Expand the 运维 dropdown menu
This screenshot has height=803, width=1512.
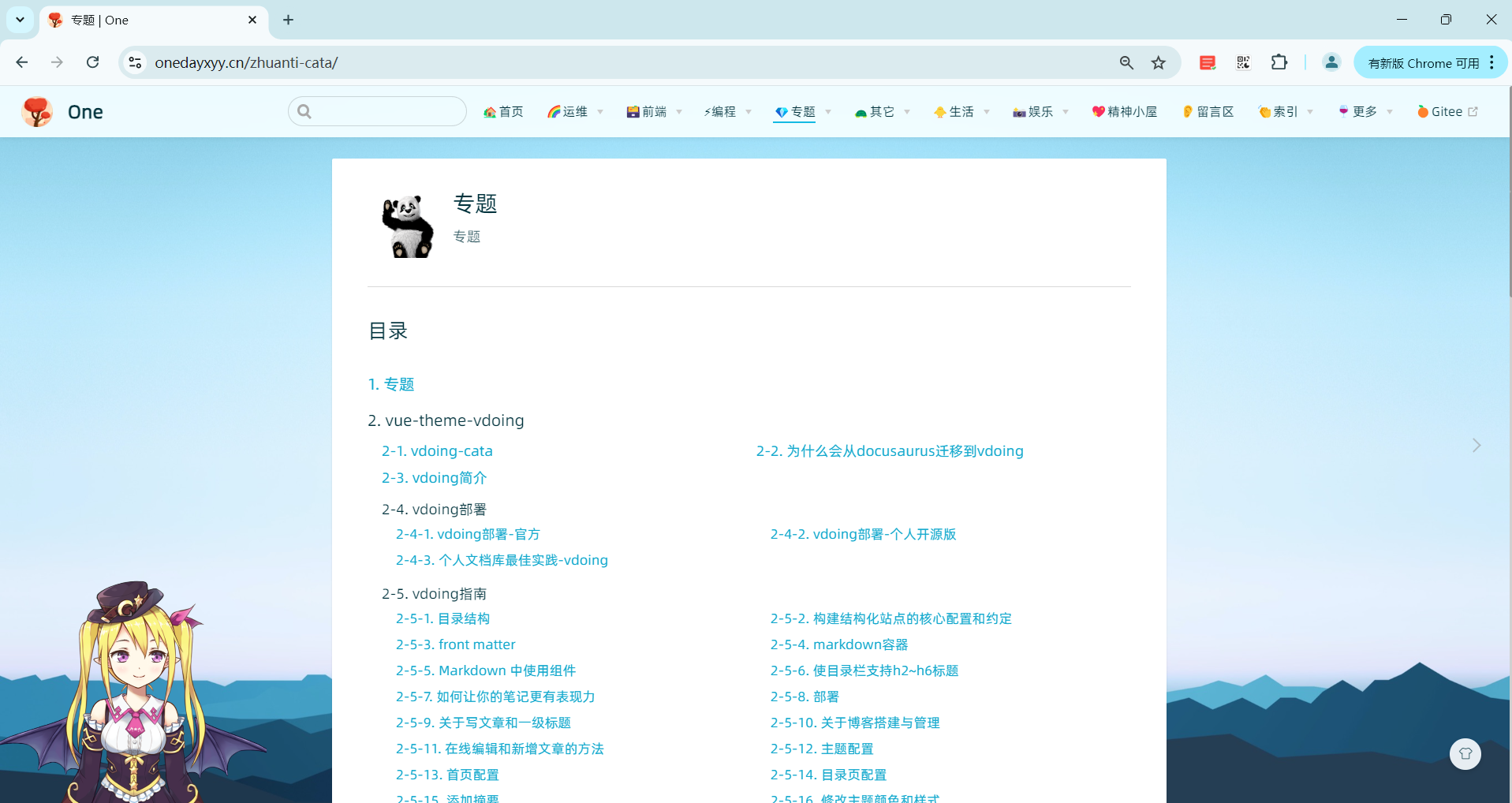(575, 112)
